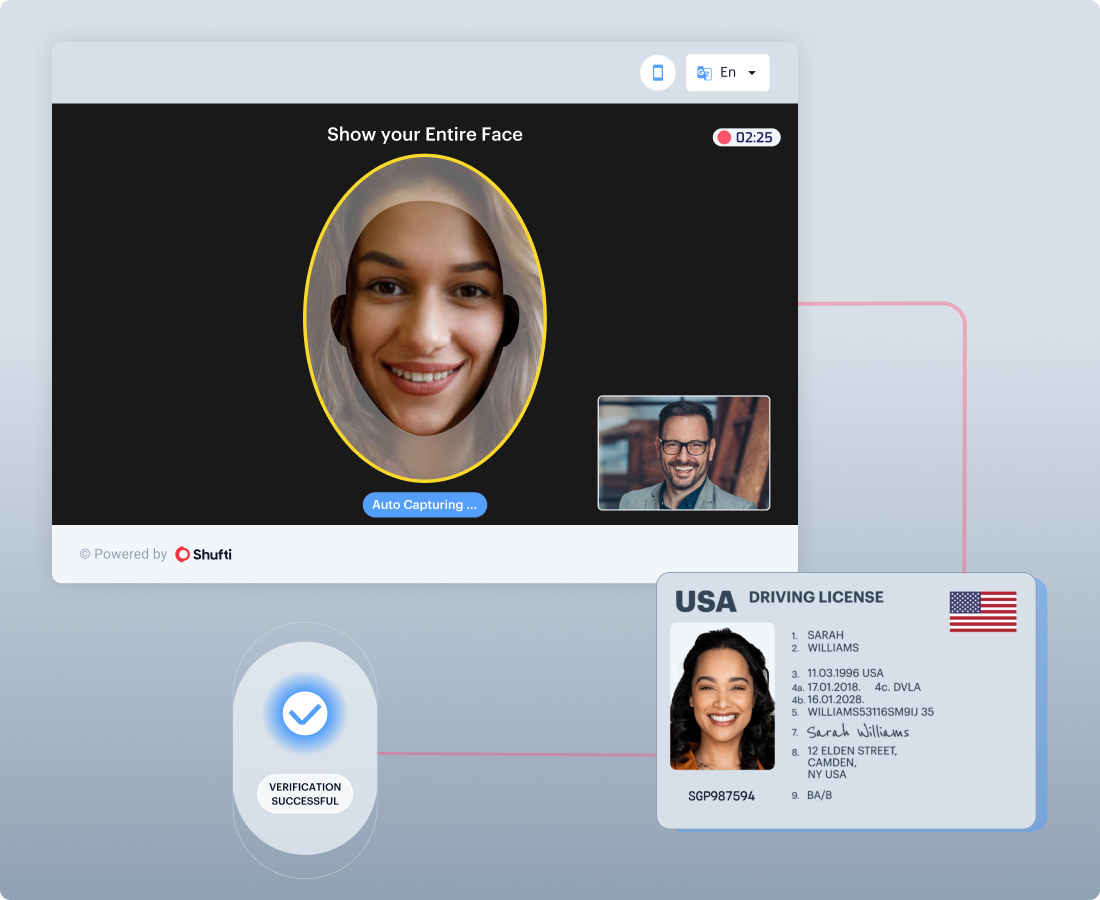Click the DRIVING LICENSE title text
The width and height of the screenshot is (1100, 900).
tap(816, 597)
